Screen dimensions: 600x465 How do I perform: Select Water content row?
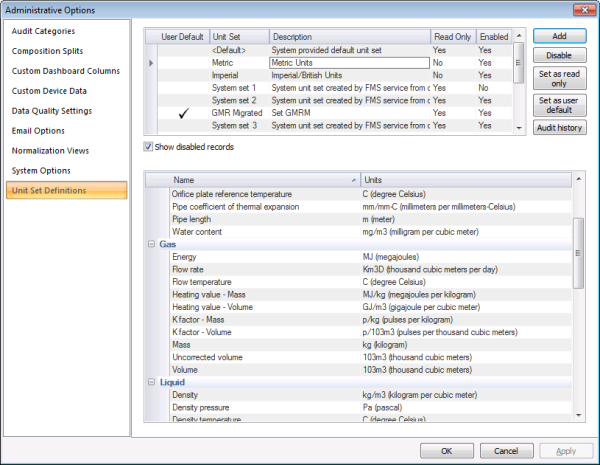click(370, 232)
